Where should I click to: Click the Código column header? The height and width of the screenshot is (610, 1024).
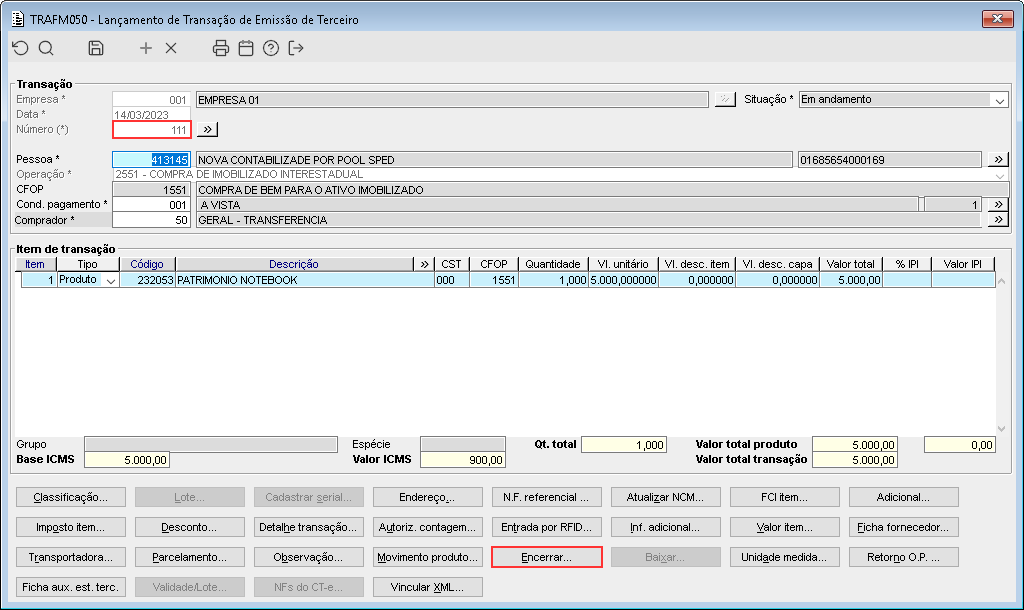147,264
